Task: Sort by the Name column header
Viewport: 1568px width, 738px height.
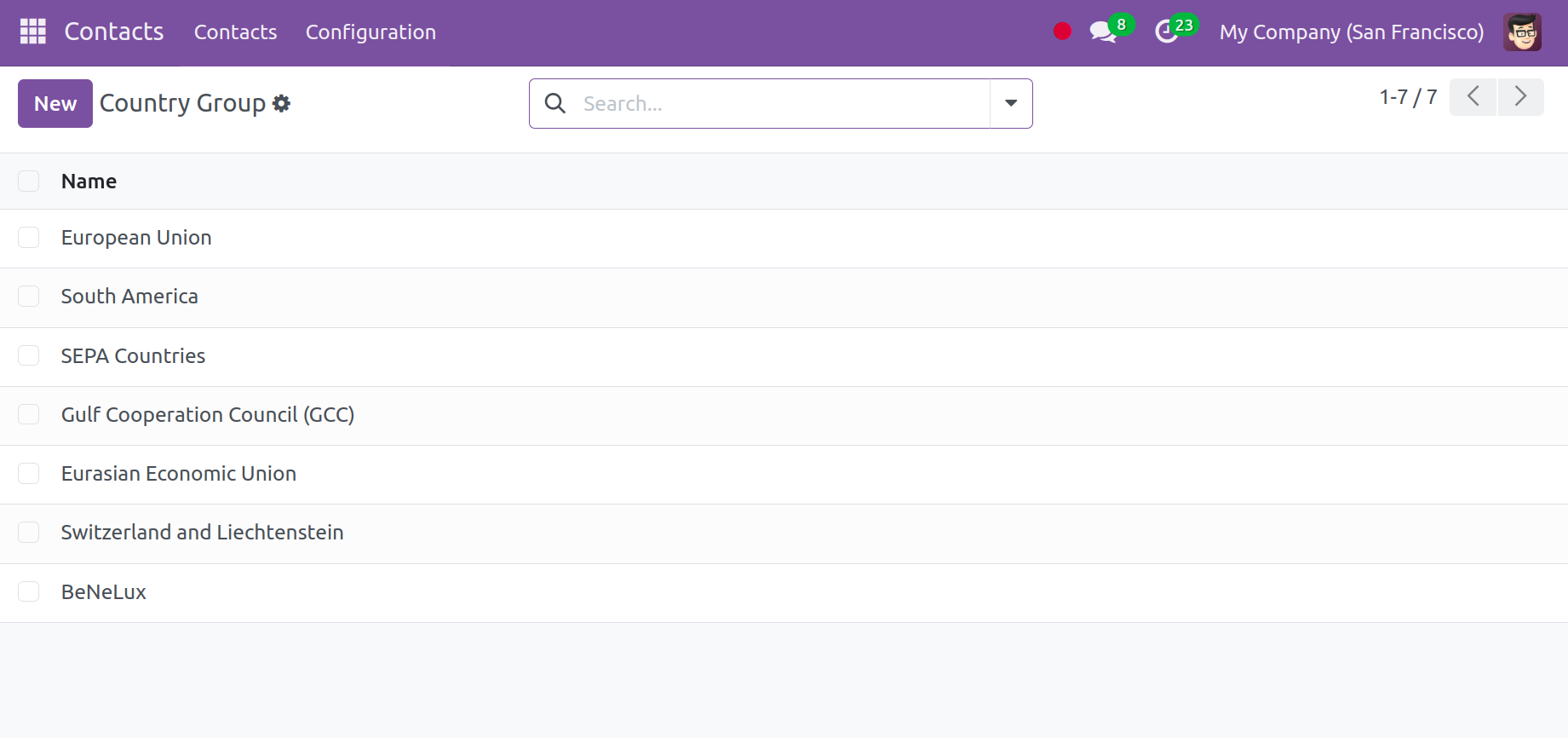Action: coord(89,182)
